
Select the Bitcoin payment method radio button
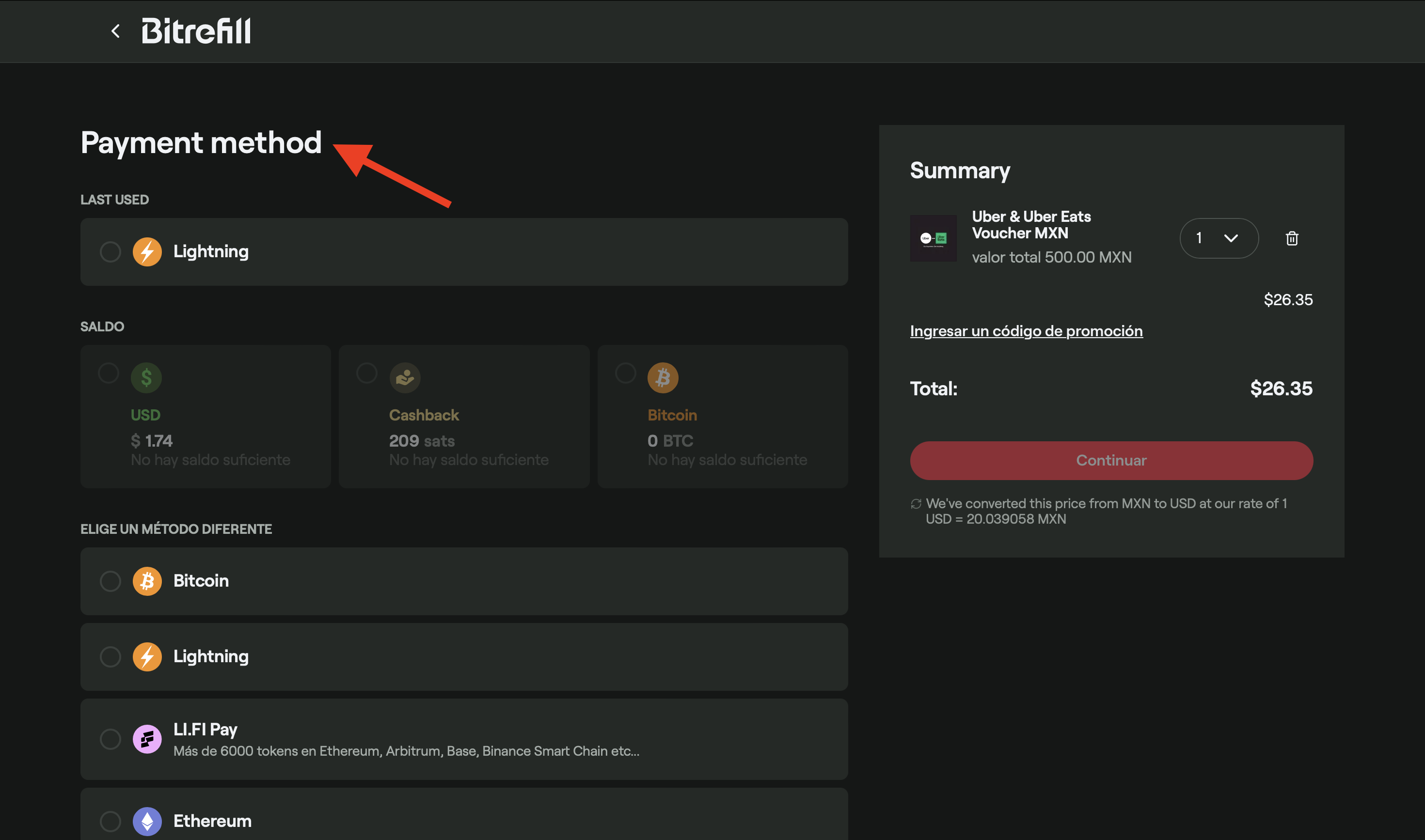click(x=111, y=581)
